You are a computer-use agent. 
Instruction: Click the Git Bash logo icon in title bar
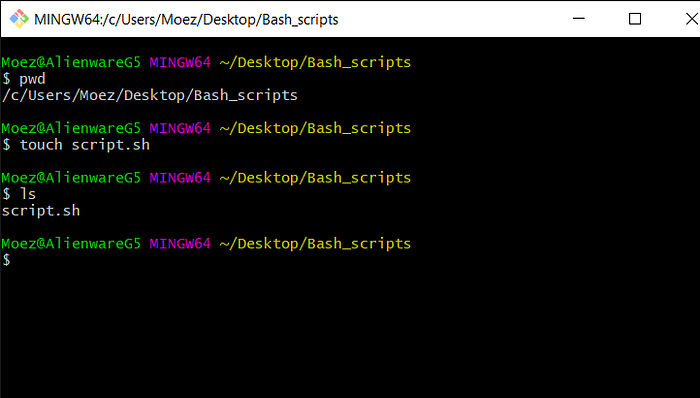(x=19, y=19)
